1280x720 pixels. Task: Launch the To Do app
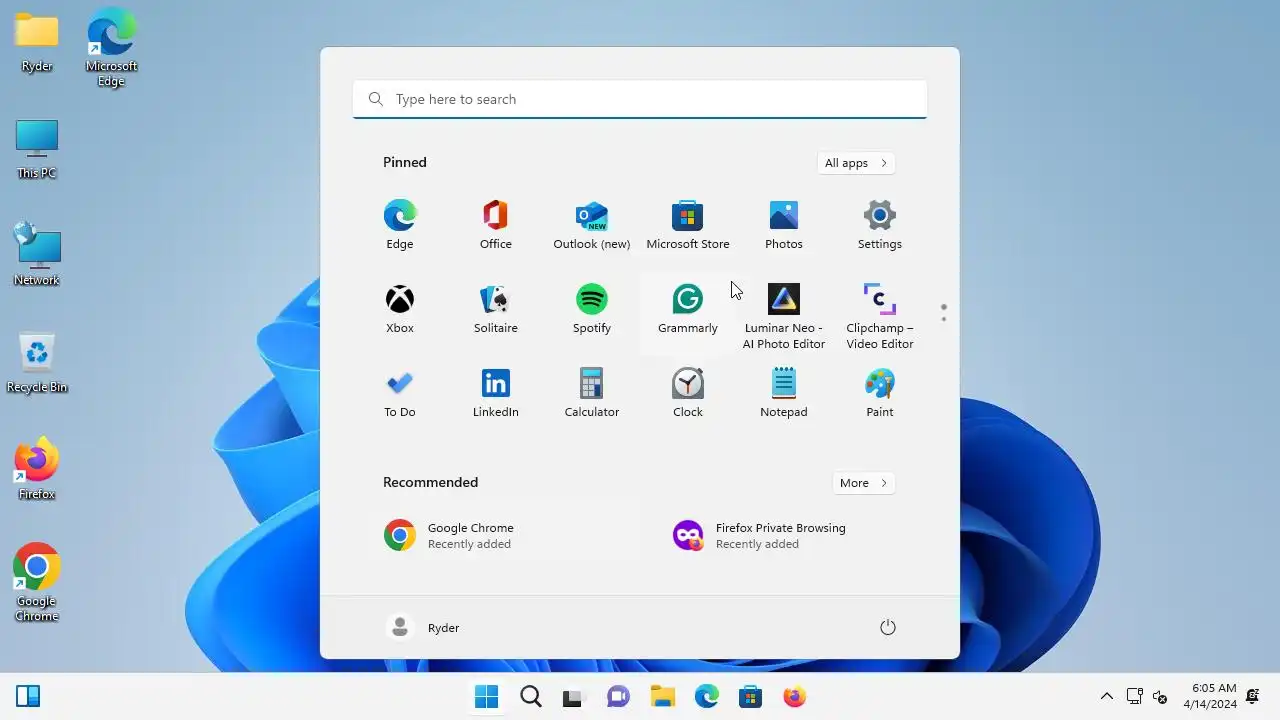tap(400, 393)
